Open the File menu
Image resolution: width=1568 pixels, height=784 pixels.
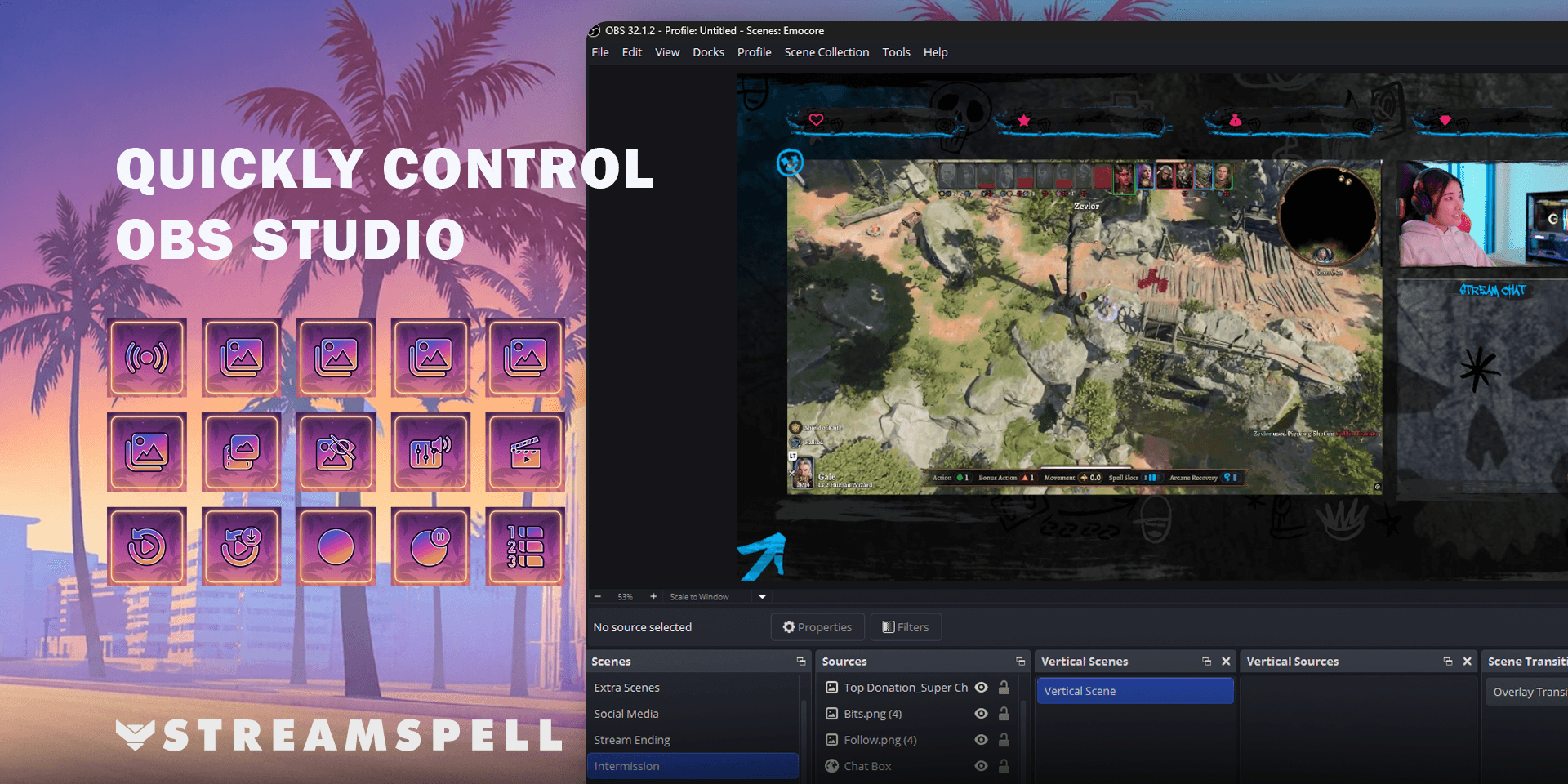pyautogui.click(x=600, y=52)
